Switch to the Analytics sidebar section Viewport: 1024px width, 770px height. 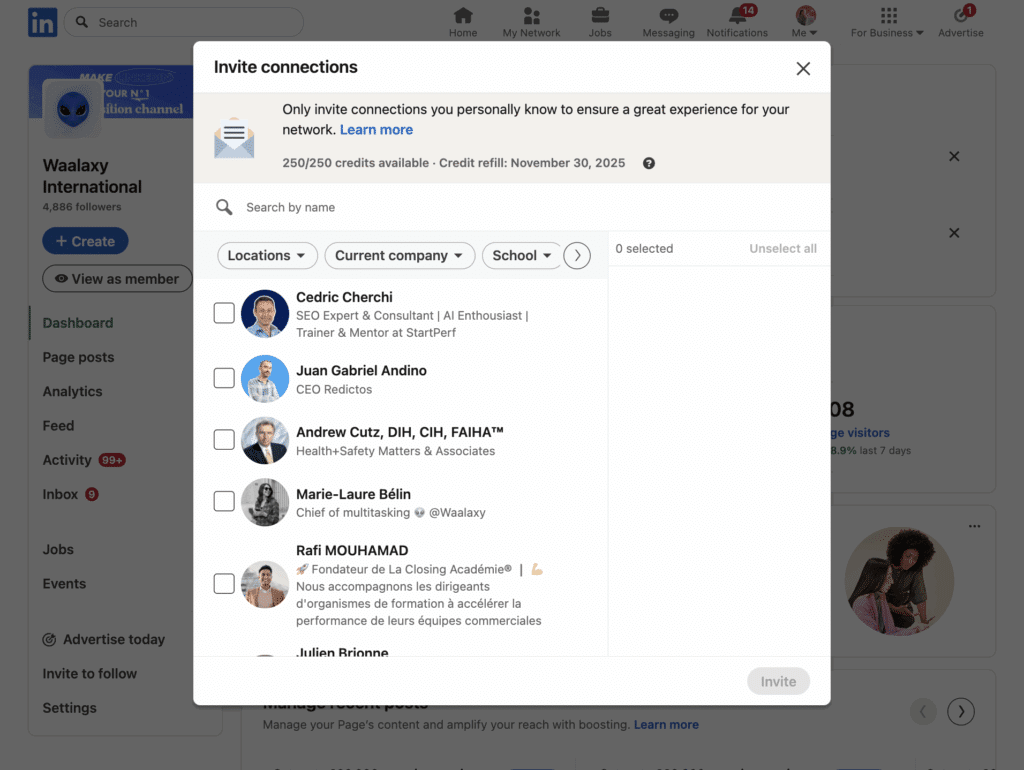pyautogui.click(x=75, y=391)
